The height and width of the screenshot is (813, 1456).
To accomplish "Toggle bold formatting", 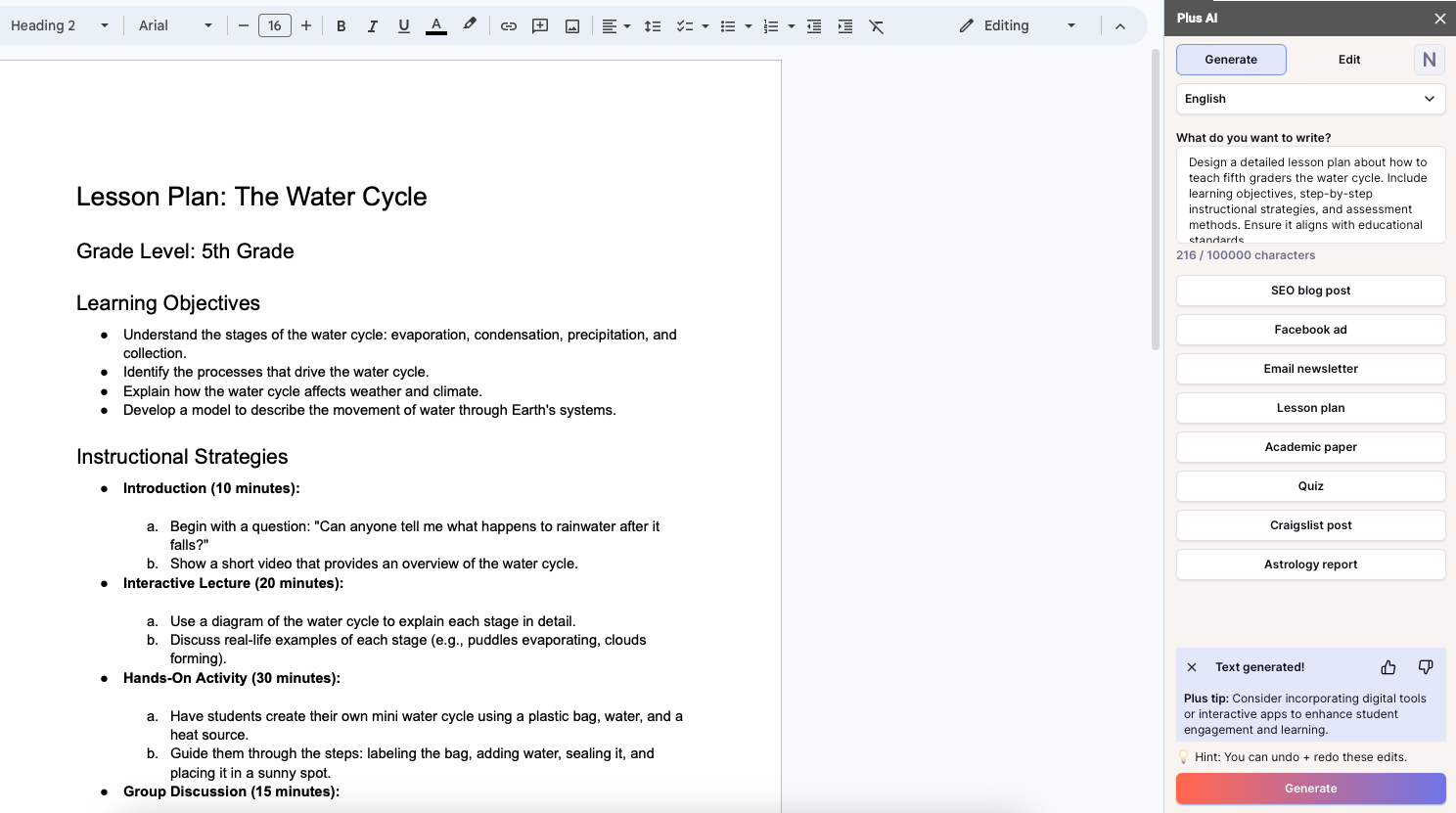I will (341, 26).
